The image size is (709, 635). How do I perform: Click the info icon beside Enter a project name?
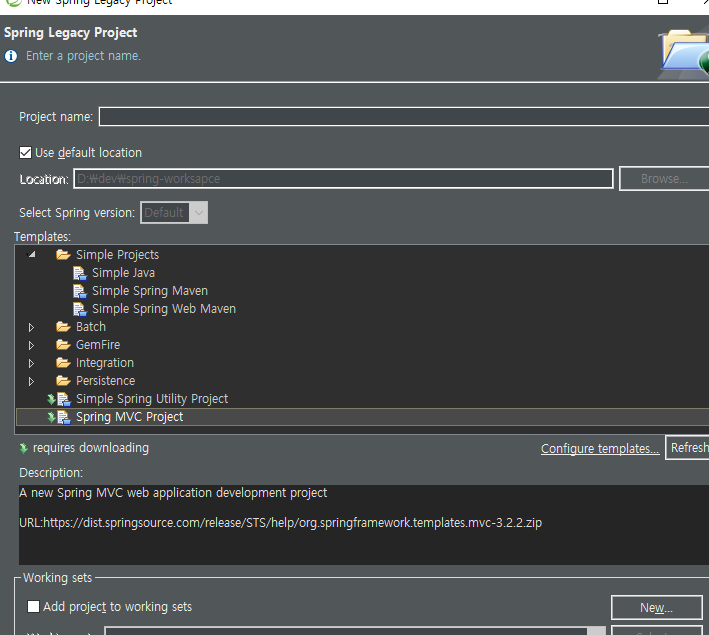click(11, 56)
